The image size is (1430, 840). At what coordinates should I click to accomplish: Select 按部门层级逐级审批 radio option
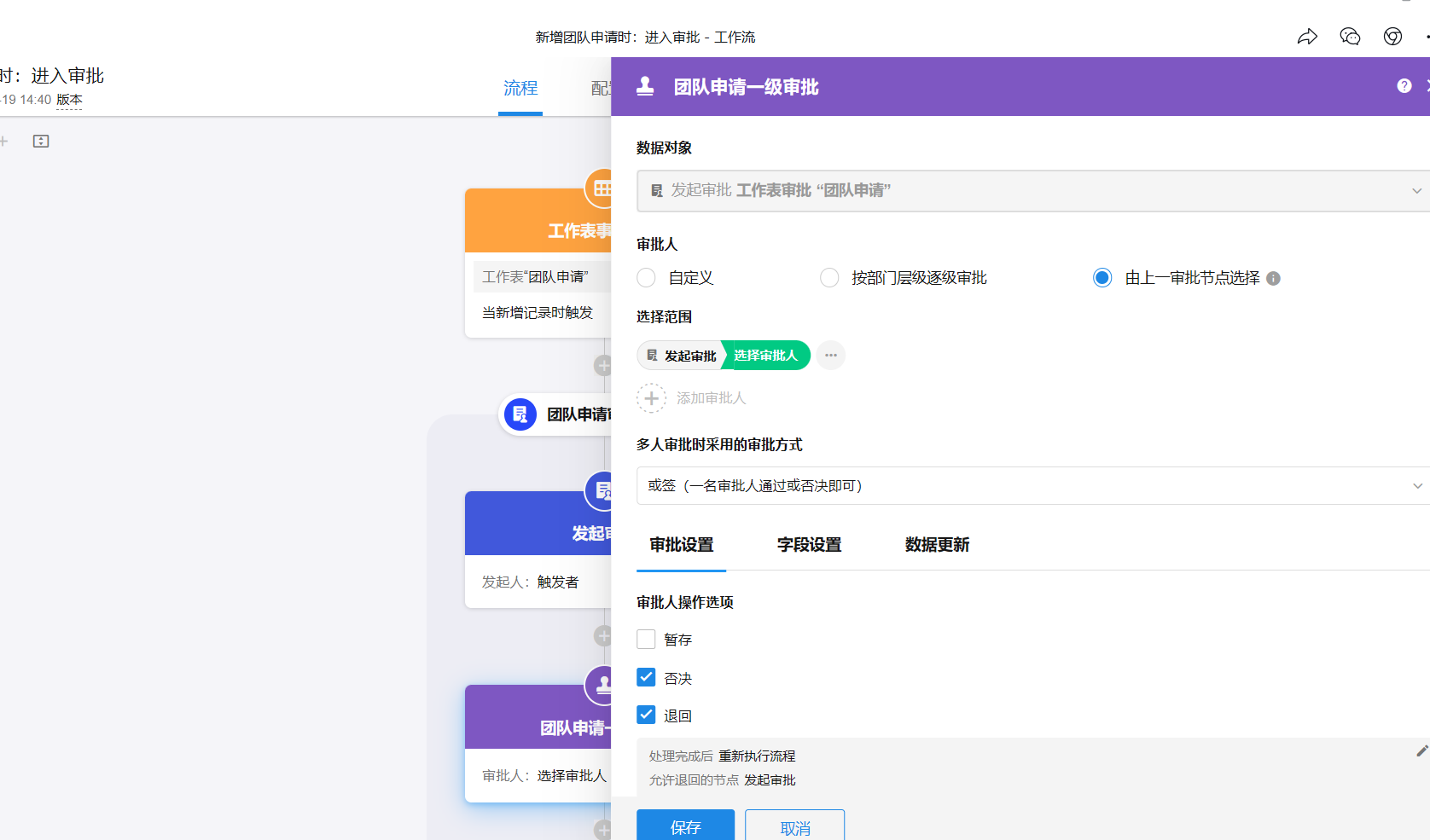829,278
